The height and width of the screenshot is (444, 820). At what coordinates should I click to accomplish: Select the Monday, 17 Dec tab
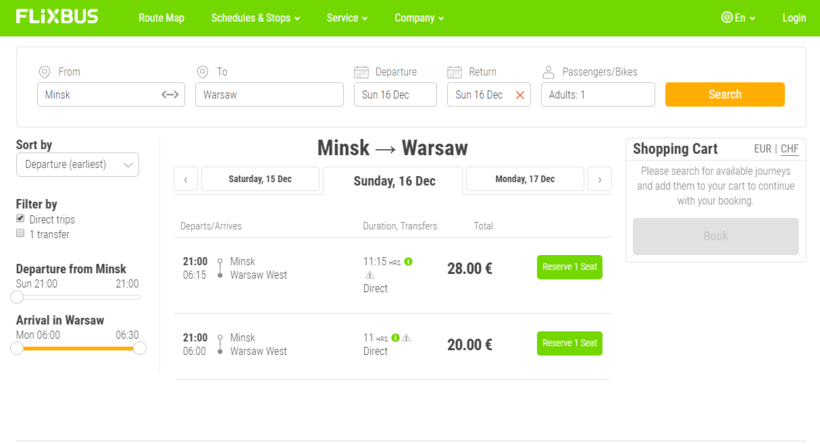[x=525, y=179]
